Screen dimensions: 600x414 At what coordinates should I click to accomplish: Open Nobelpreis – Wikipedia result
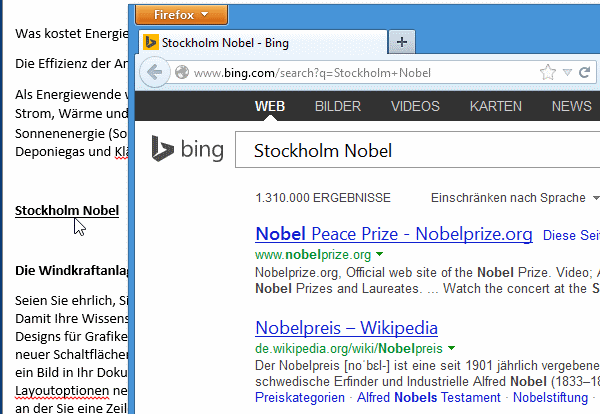click(x=346, y=328)
